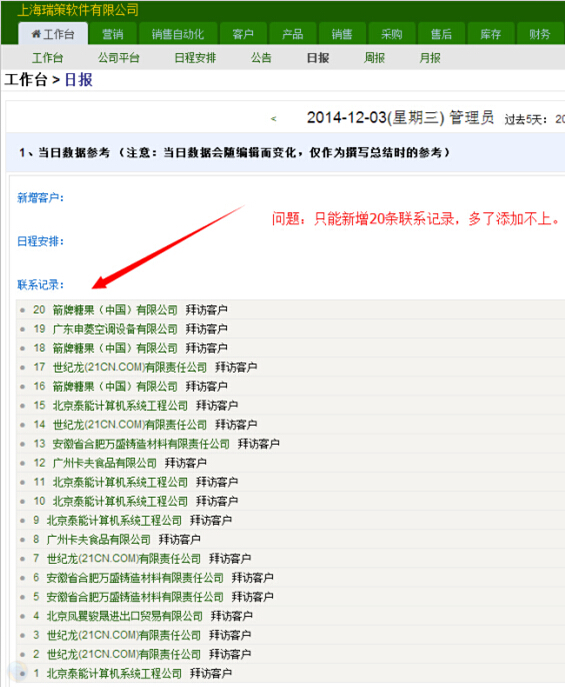Screen dimensions: 565x687
Task: Click 拜访客户 text in row 4
Action: click(x=231, y=616)
